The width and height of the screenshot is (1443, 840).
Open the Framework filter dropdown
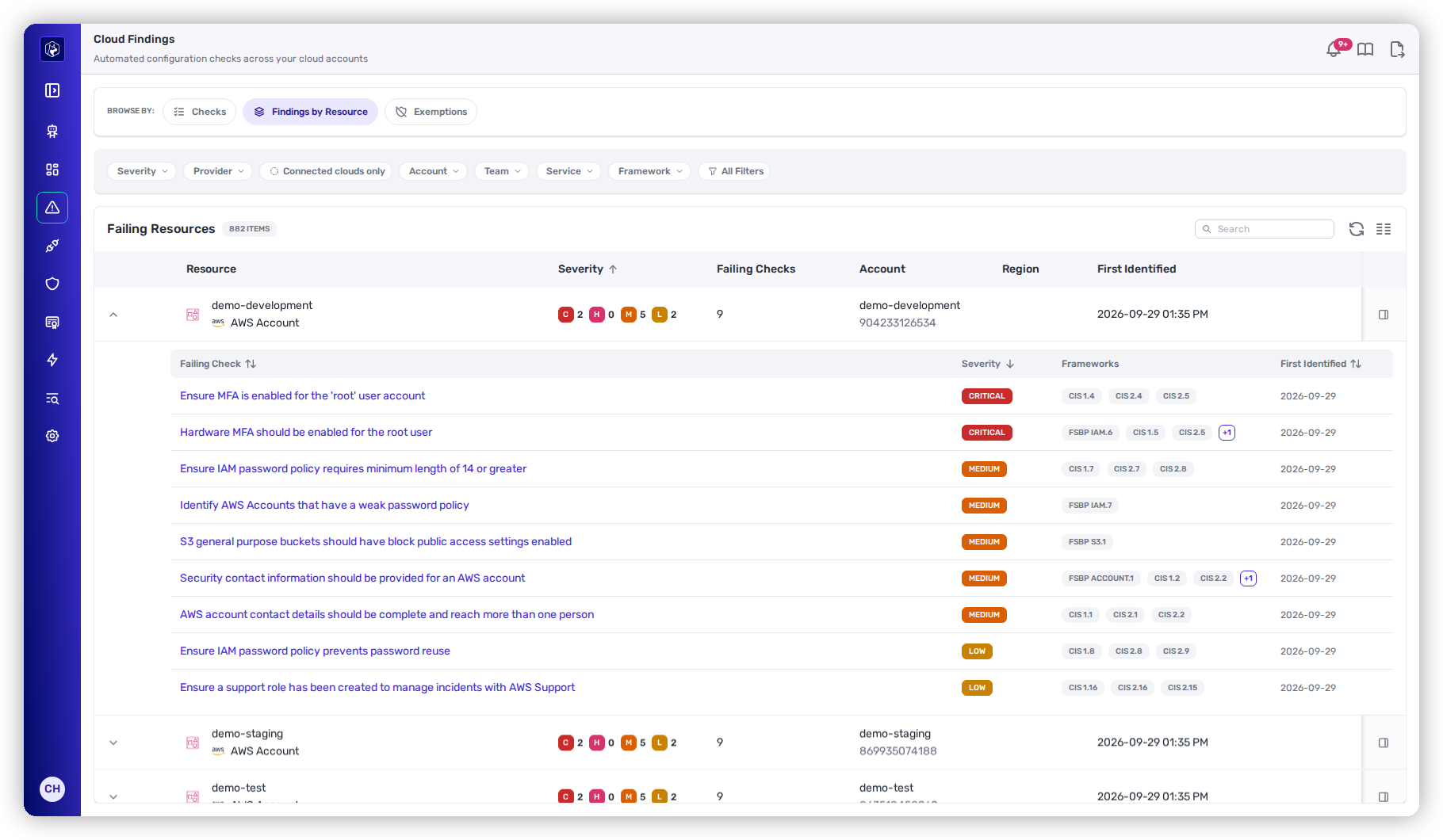click(649, 171)
